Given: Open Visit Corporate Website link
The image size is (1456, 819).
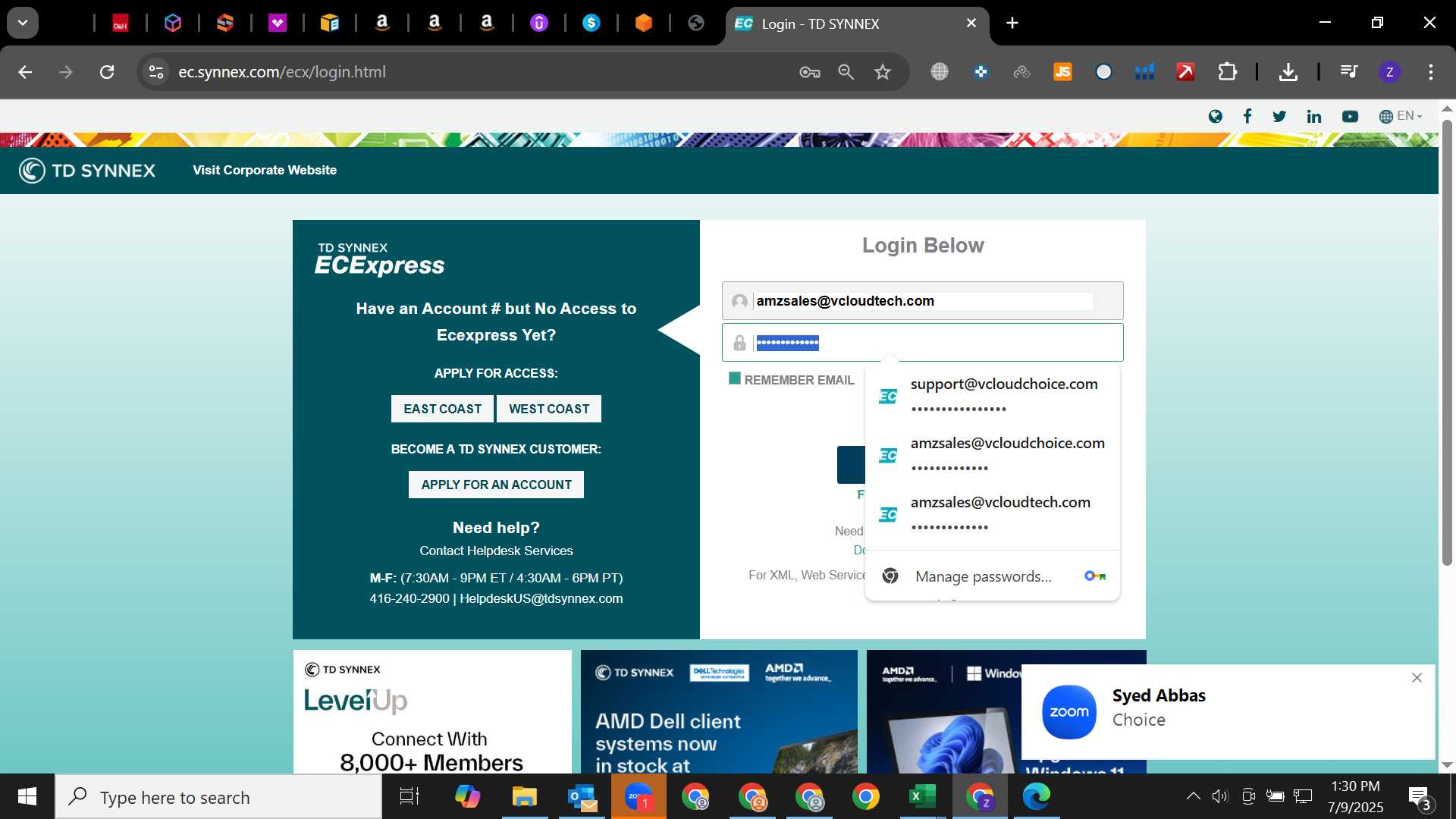Looking at the screenshot, I should pos(265,170).
